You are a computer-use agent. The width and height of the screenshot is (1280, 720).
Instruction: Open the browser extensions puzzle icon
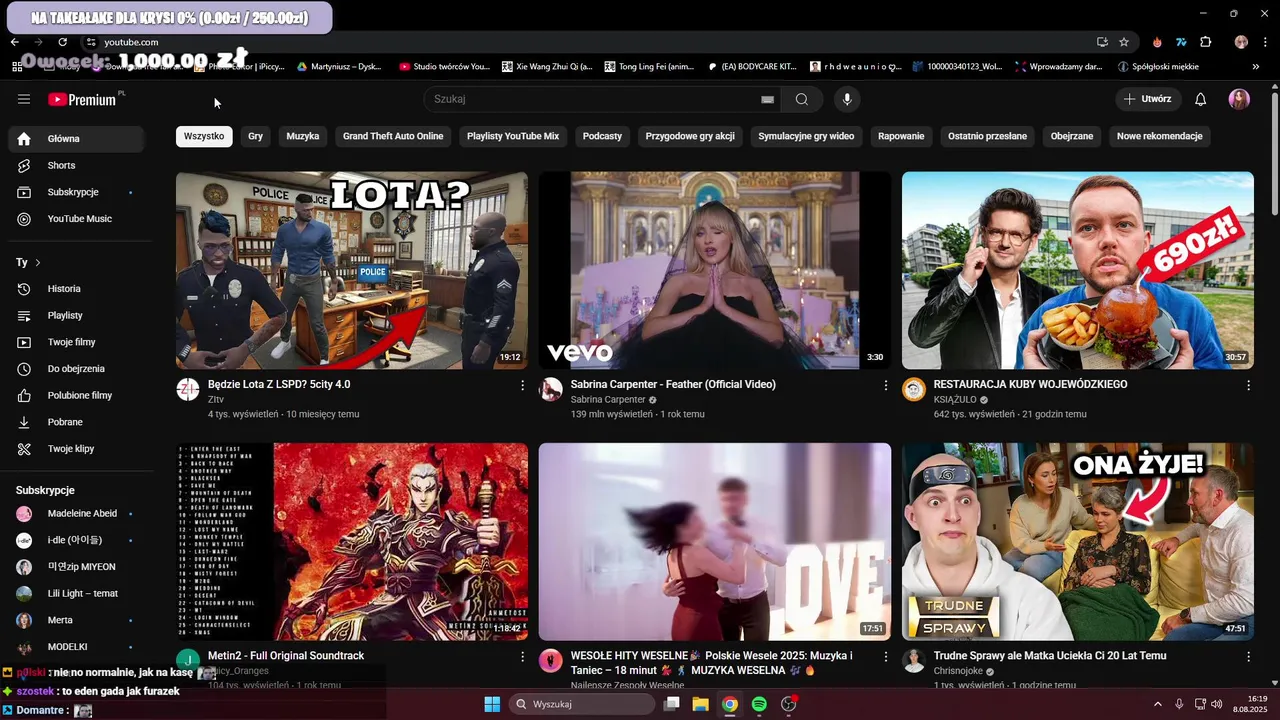coord(1205,42)
